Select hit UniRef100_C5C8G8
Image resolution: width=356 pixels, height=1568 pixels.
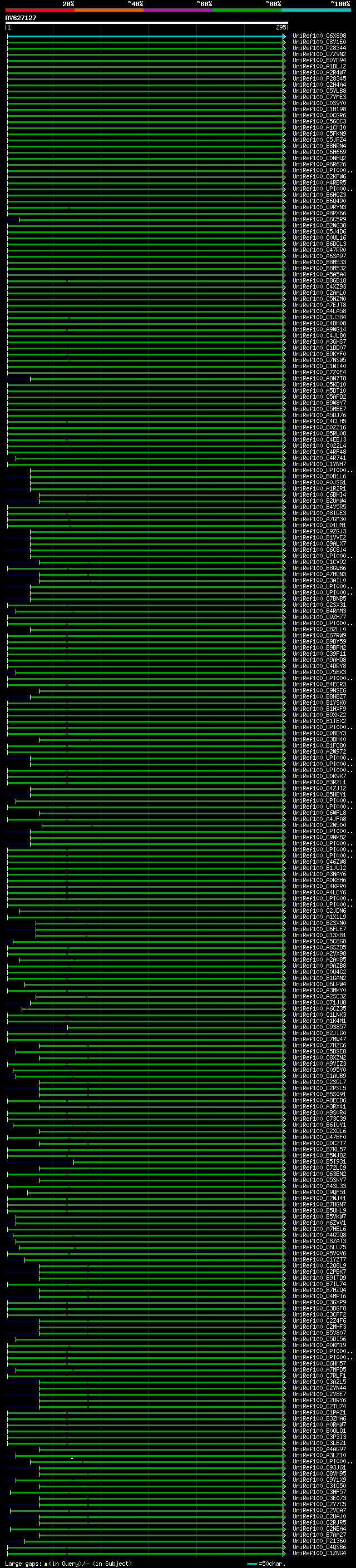319,941
